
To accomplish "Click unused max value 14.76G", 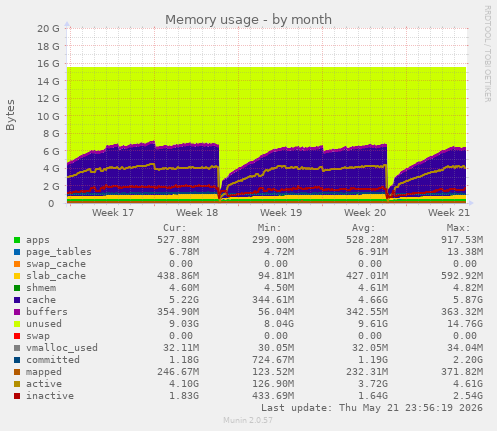I will [x=465, y=324].
